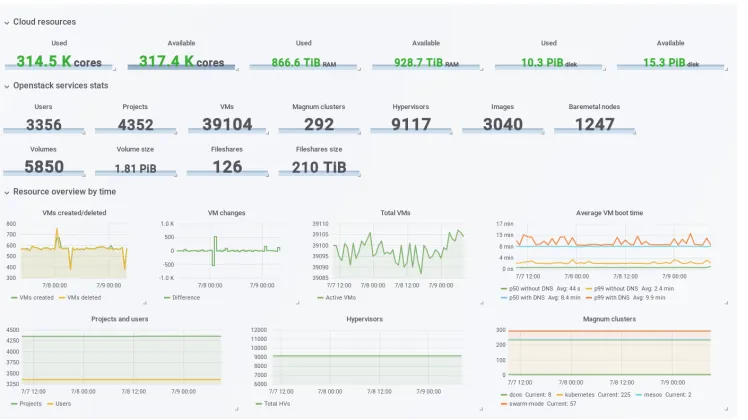
Task: Toggle the p50 without DNS legend series
Action: pos(532,289)
